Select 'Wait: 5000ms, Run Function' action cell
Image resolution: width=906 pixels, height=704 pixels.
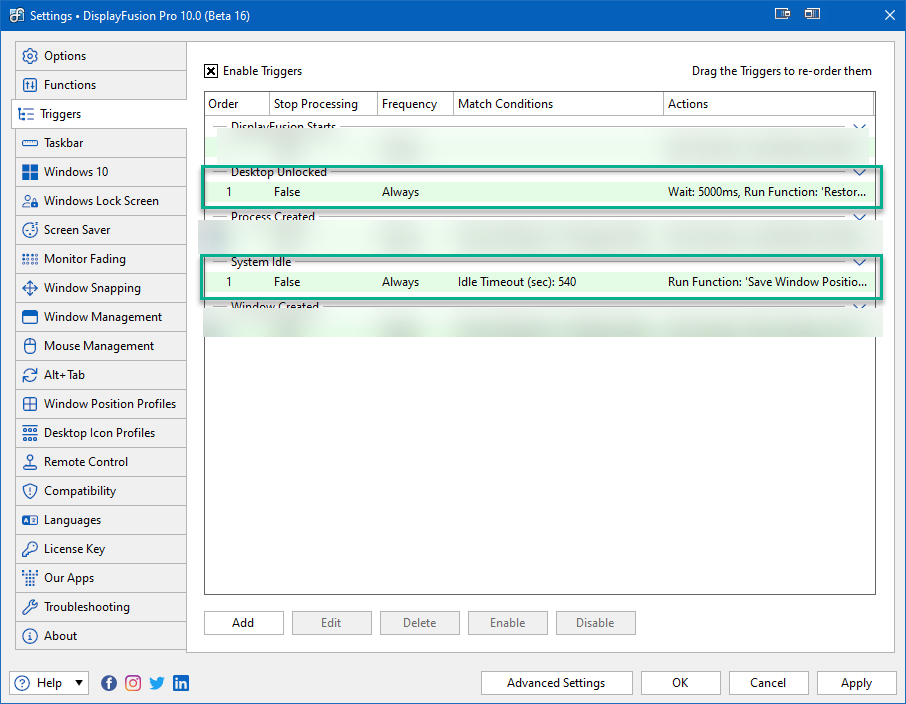(767, 192)
